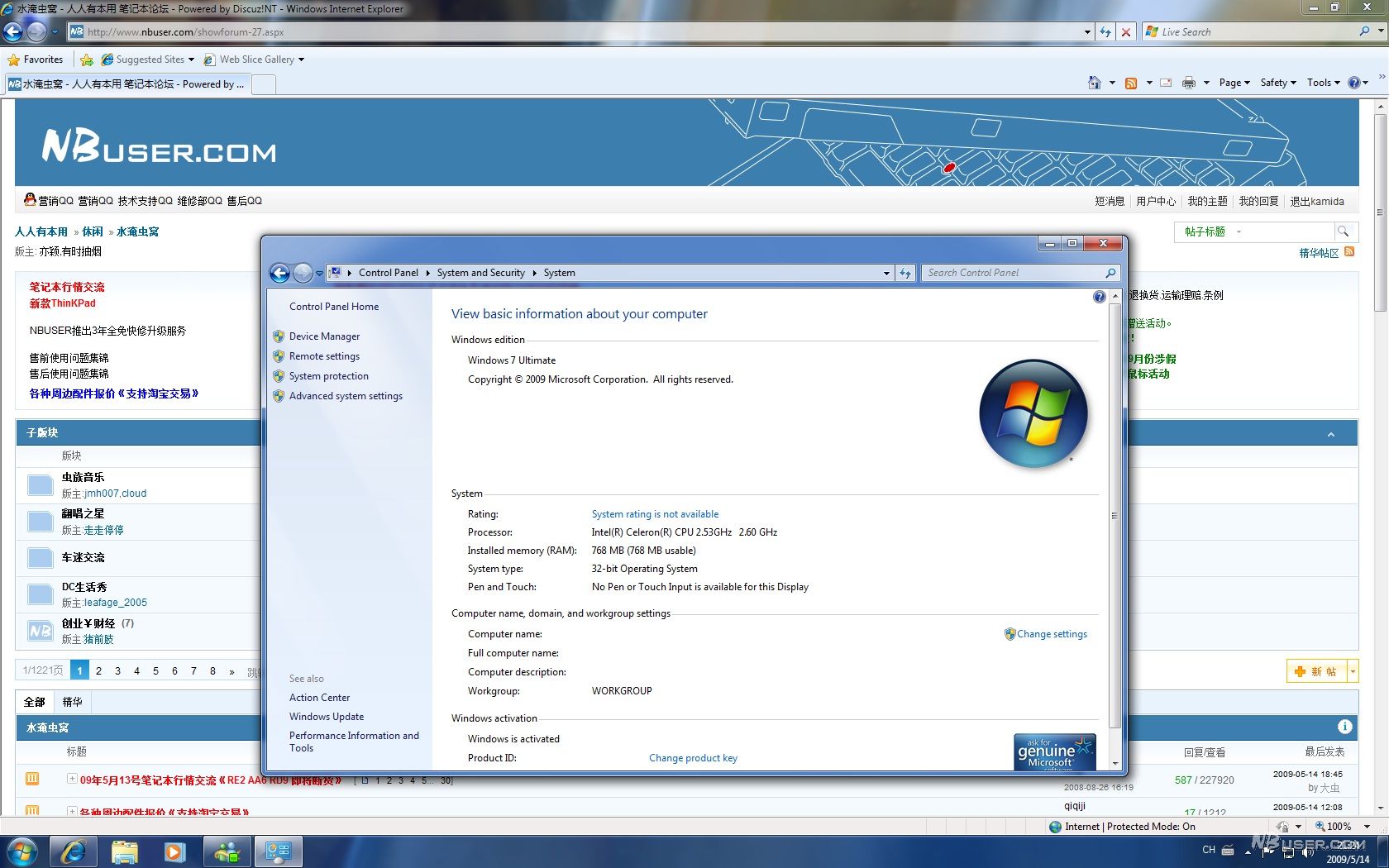Open Internet Explorer from the taskbar
The height and width of the screenshot is (868, 1389).
74,851
